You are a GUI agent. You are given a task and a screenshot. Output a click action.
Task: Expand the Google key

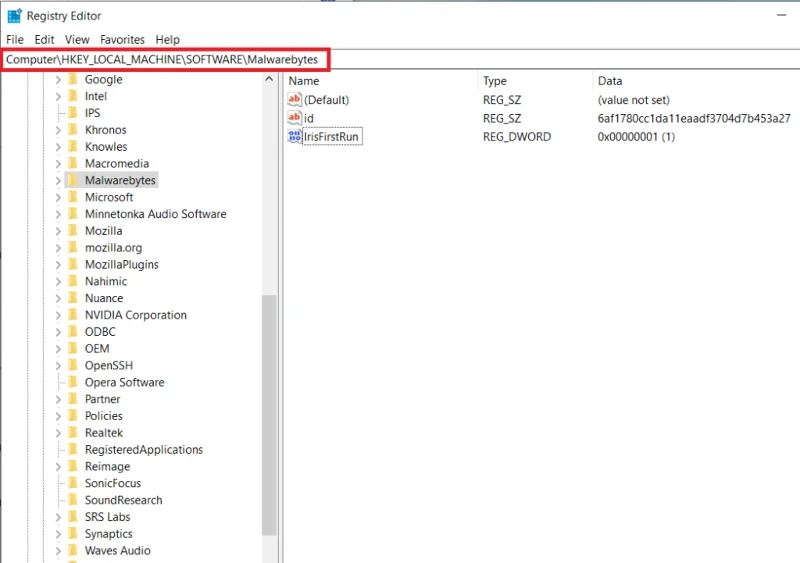tap(58, 80)
